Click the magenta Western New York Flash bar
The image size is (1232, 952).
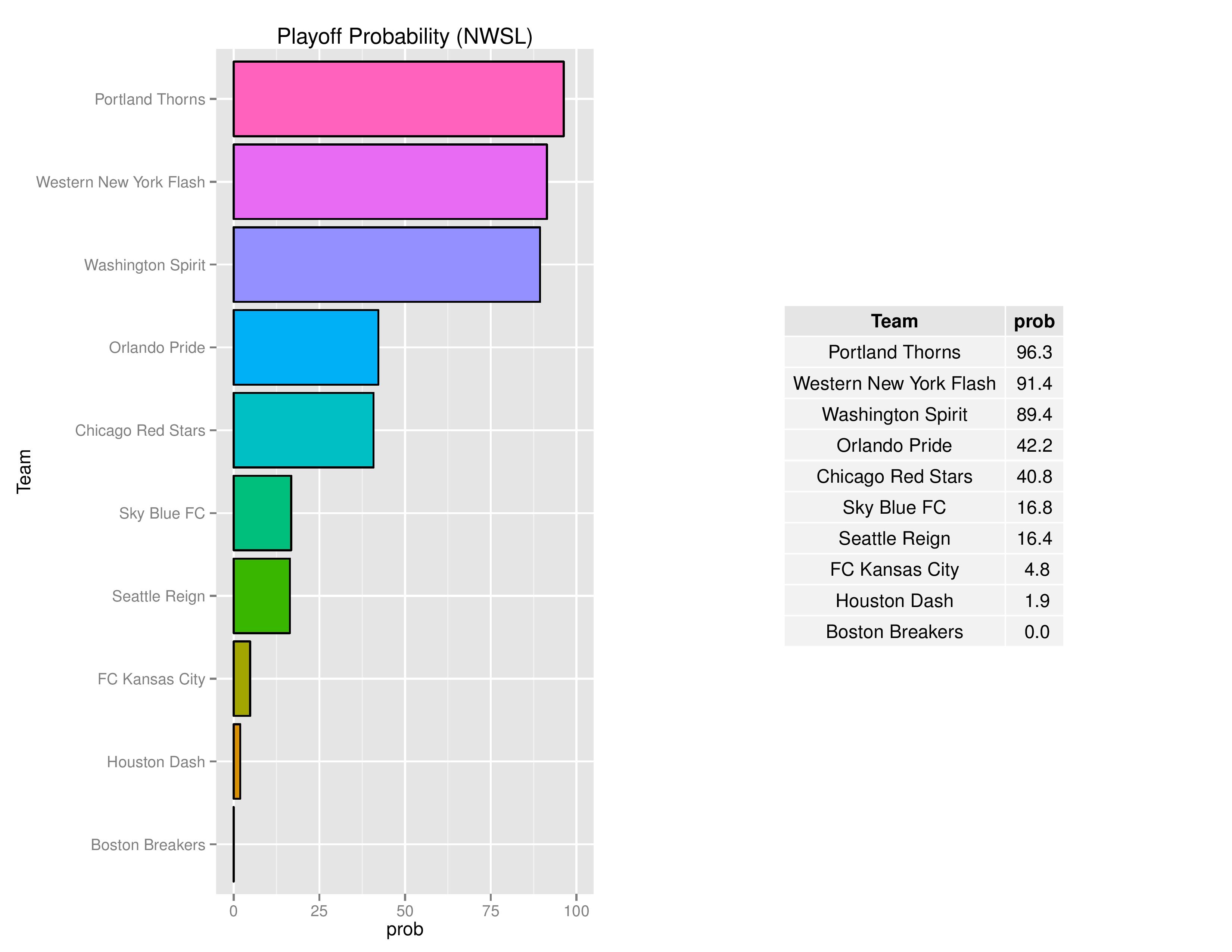tap(390, 181)
